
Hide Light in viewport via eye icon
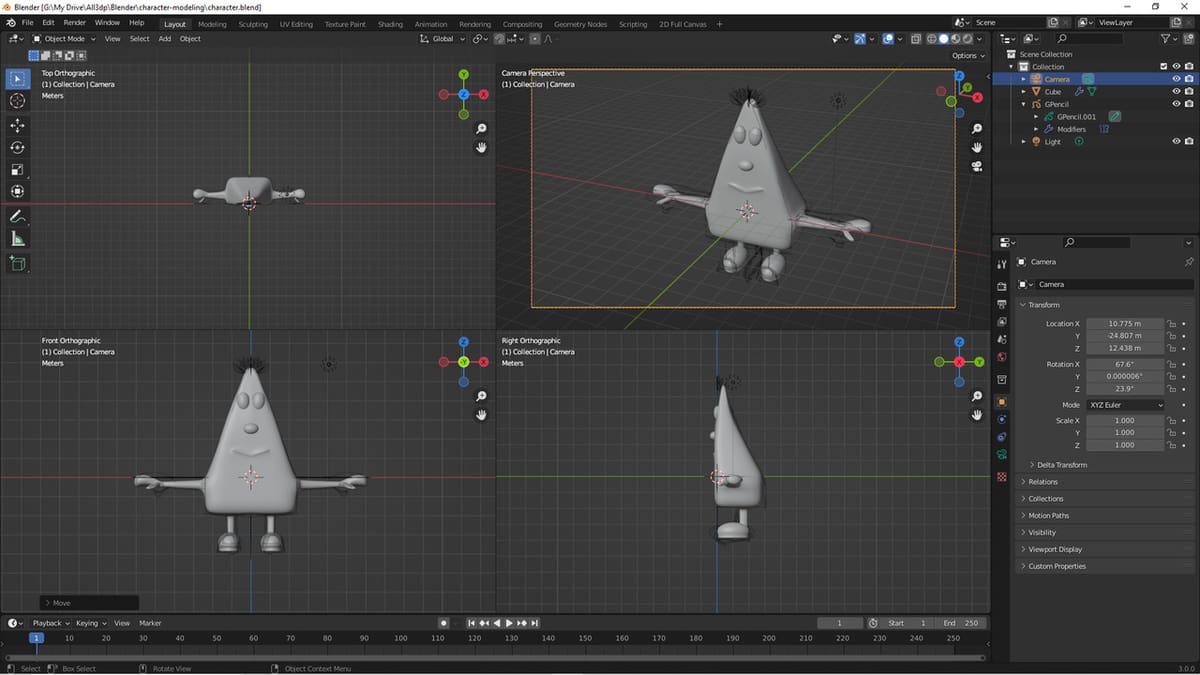click(x=1176, y=142)
